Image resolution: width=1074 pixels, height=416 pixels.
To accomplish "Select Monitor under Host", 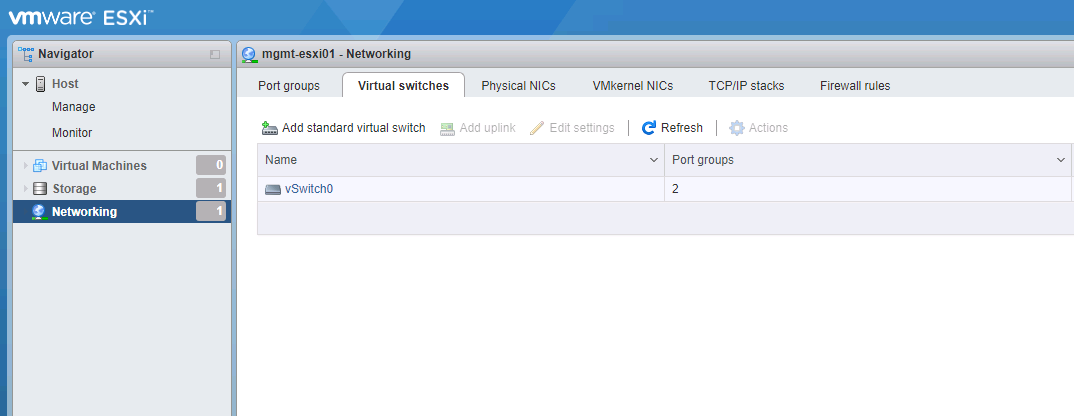I will 72,132.
